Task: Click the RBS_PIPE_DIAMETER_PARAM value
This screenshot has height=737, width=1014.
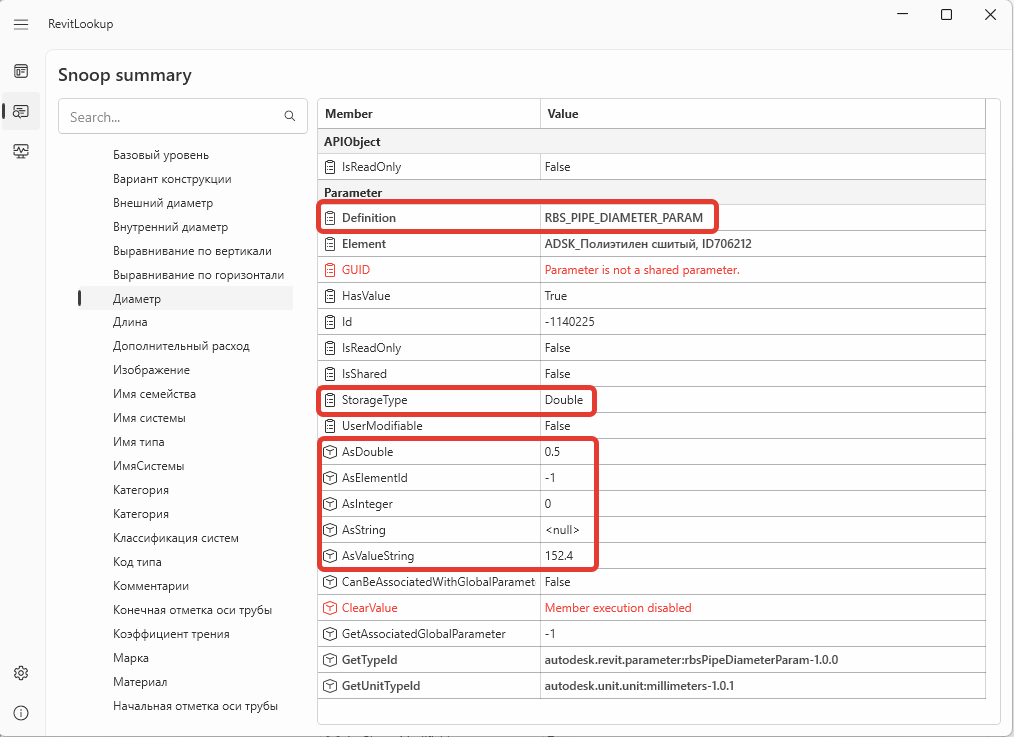Action: tap(623, 218)
